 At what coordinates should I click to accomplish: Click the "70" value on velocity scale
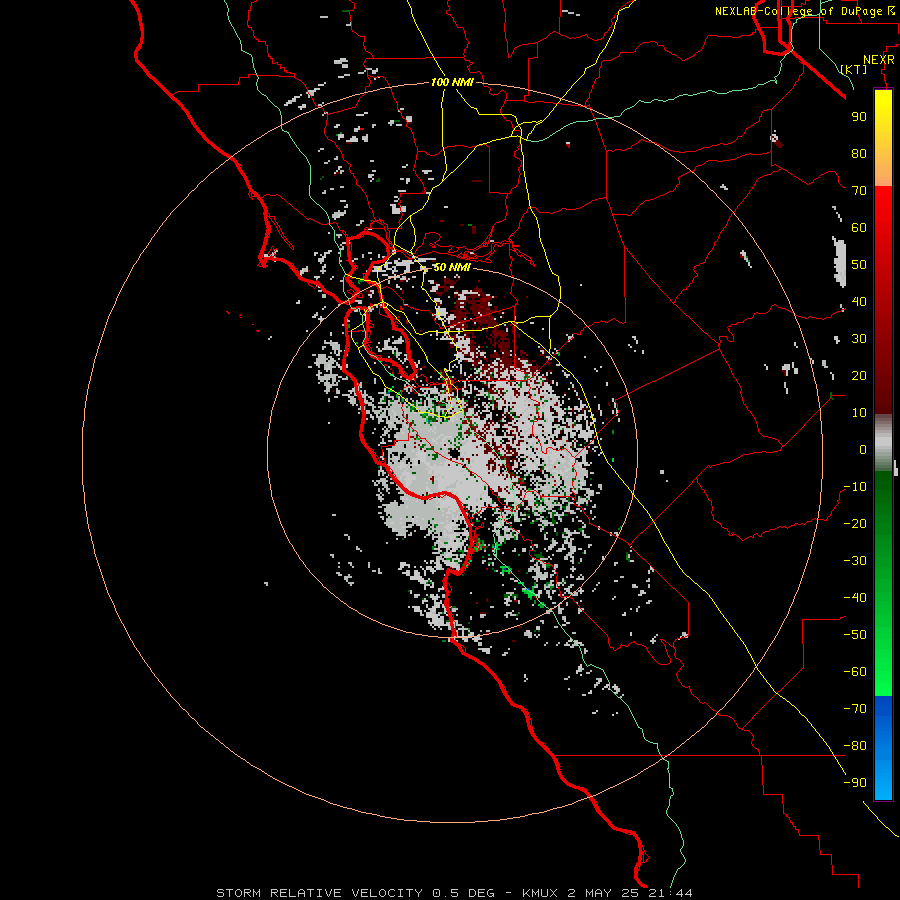pyautogui.click(x=859, y=191)
